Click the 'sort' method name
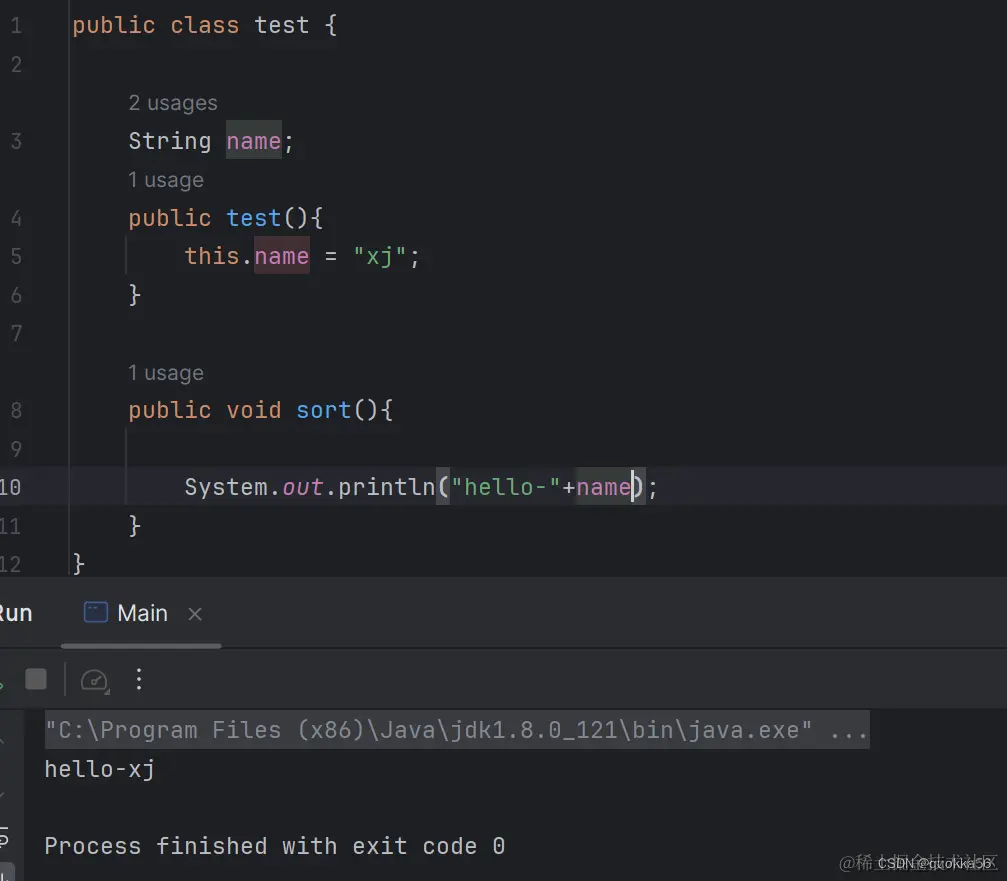 (323, 410)
